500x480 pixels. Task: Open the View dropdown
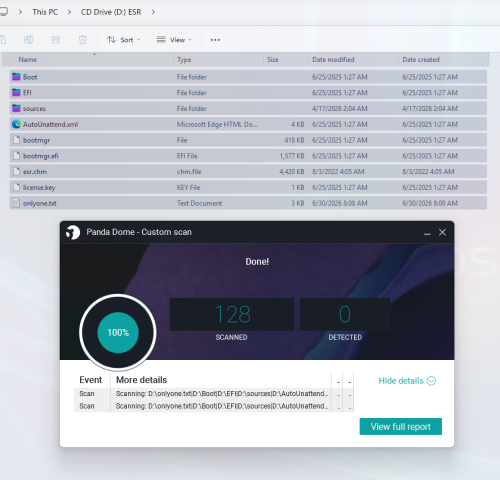tap(174, 40)
